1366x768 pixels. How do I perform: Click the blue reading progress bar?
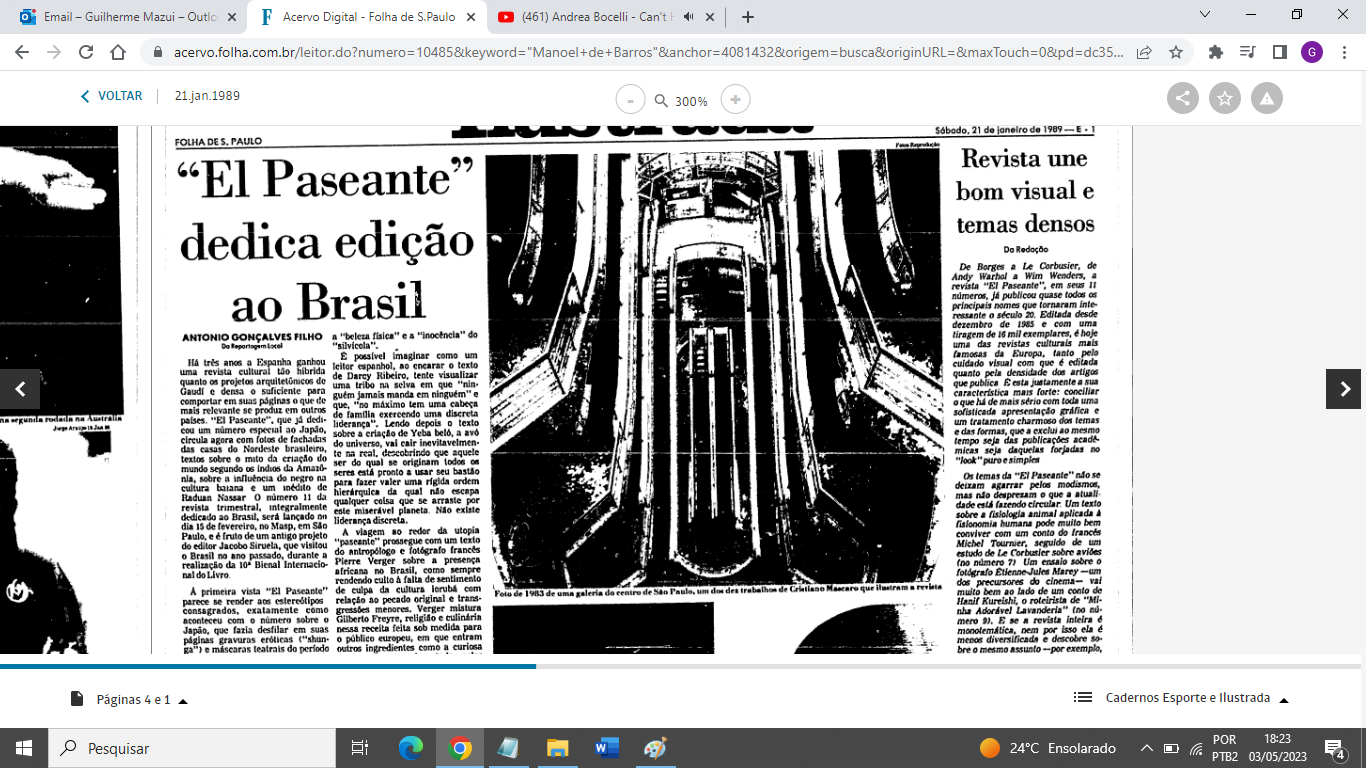click(x=268, y=665)
